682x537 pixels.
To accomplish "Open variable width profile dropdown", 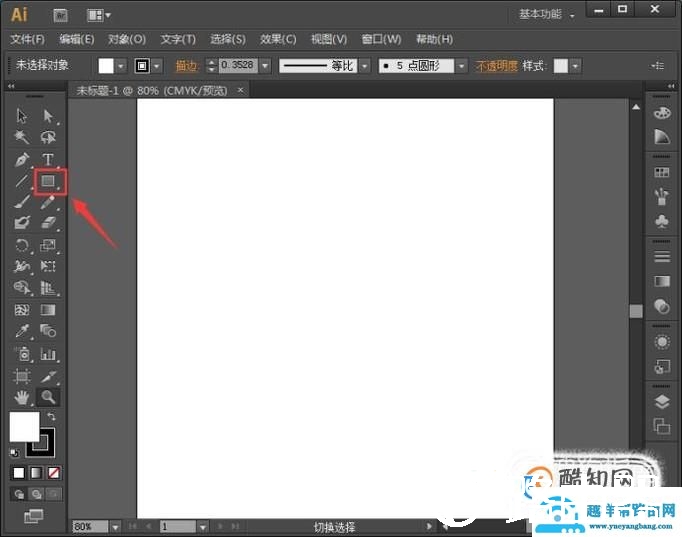I will pos(364,66).
